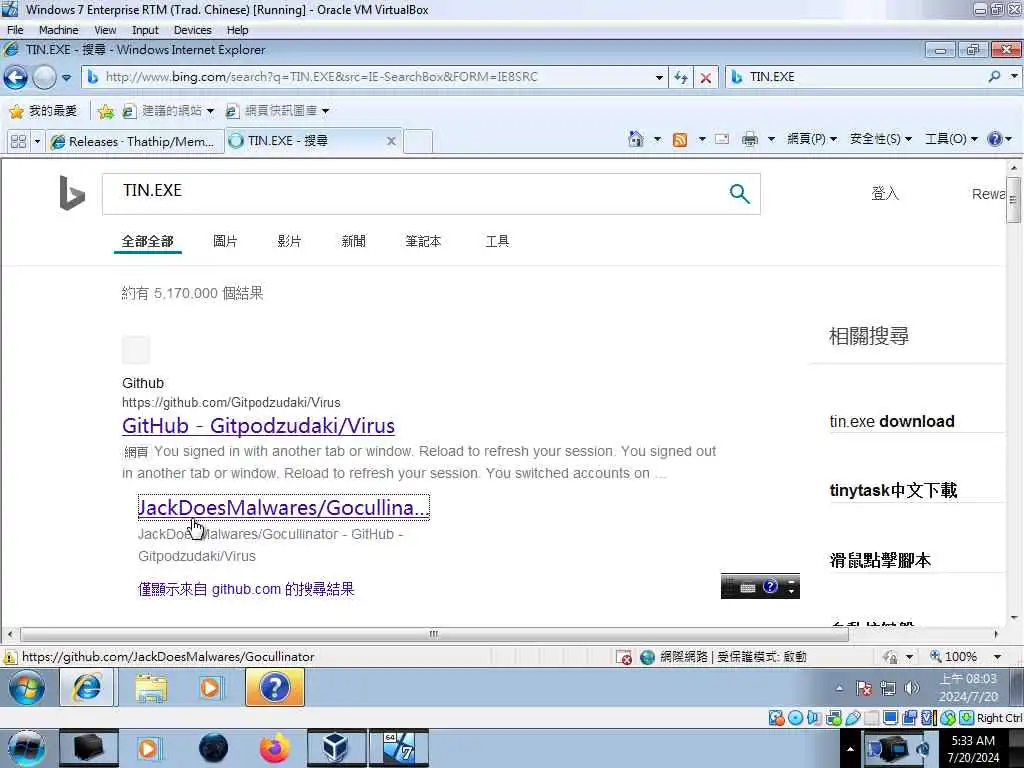Viewport: 1024px width, 768px height.
Task: Click the RSS feeds icon
Action: coord(680,139)
